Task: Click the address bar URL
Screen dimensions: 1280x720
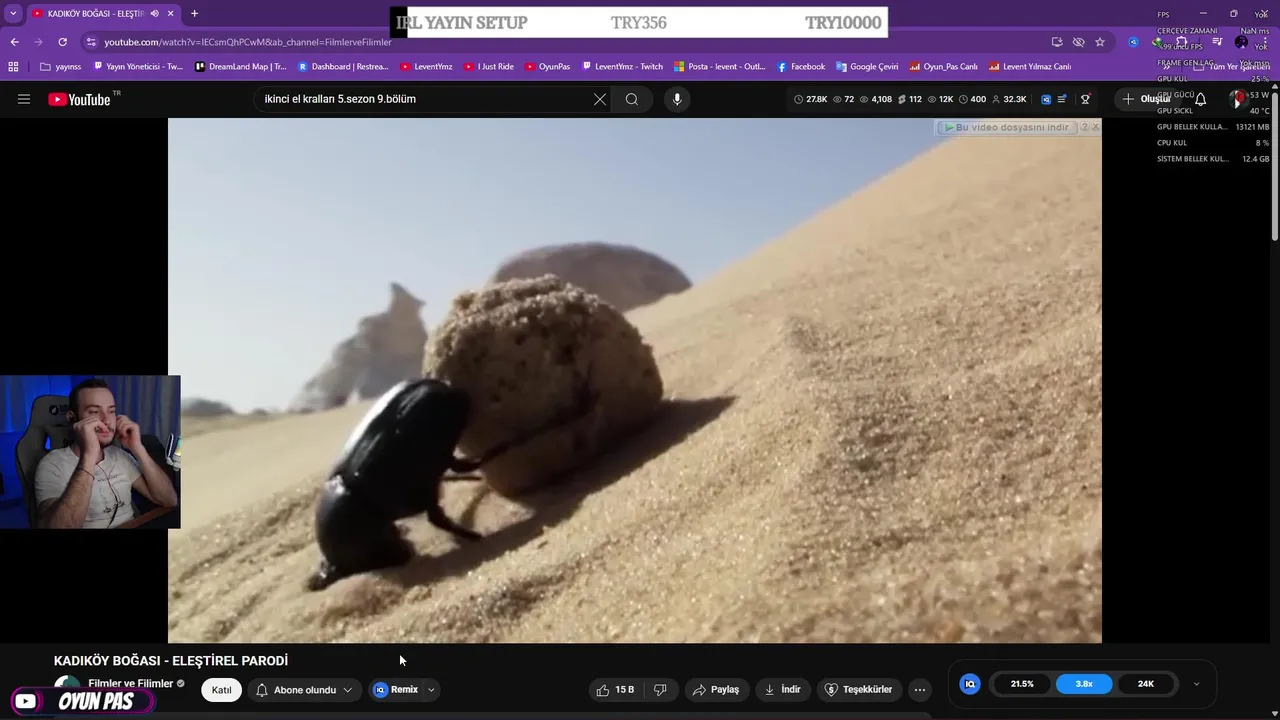Action: click(x=248, y=42)
